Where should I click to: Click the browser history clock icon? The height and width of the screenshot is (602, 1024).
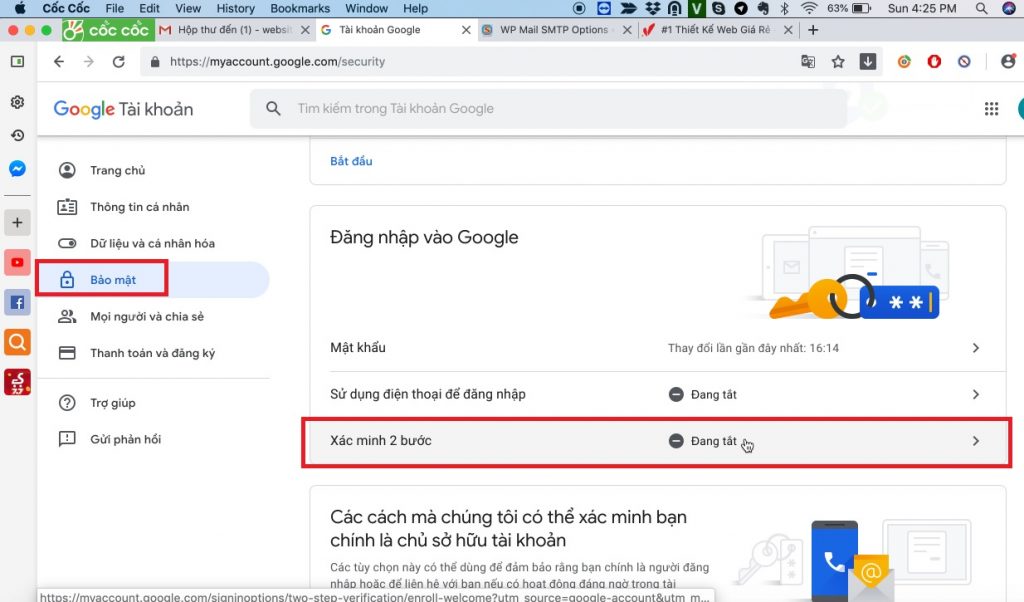[x=17, y=135]
